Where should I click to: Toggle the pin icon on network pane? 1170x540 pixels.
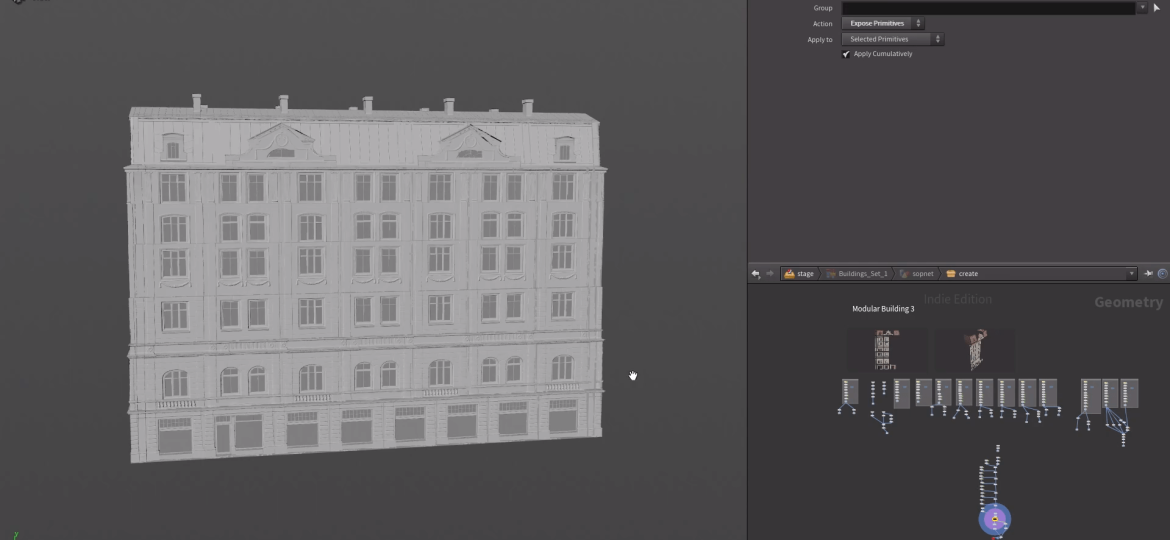coord(1148,274)
